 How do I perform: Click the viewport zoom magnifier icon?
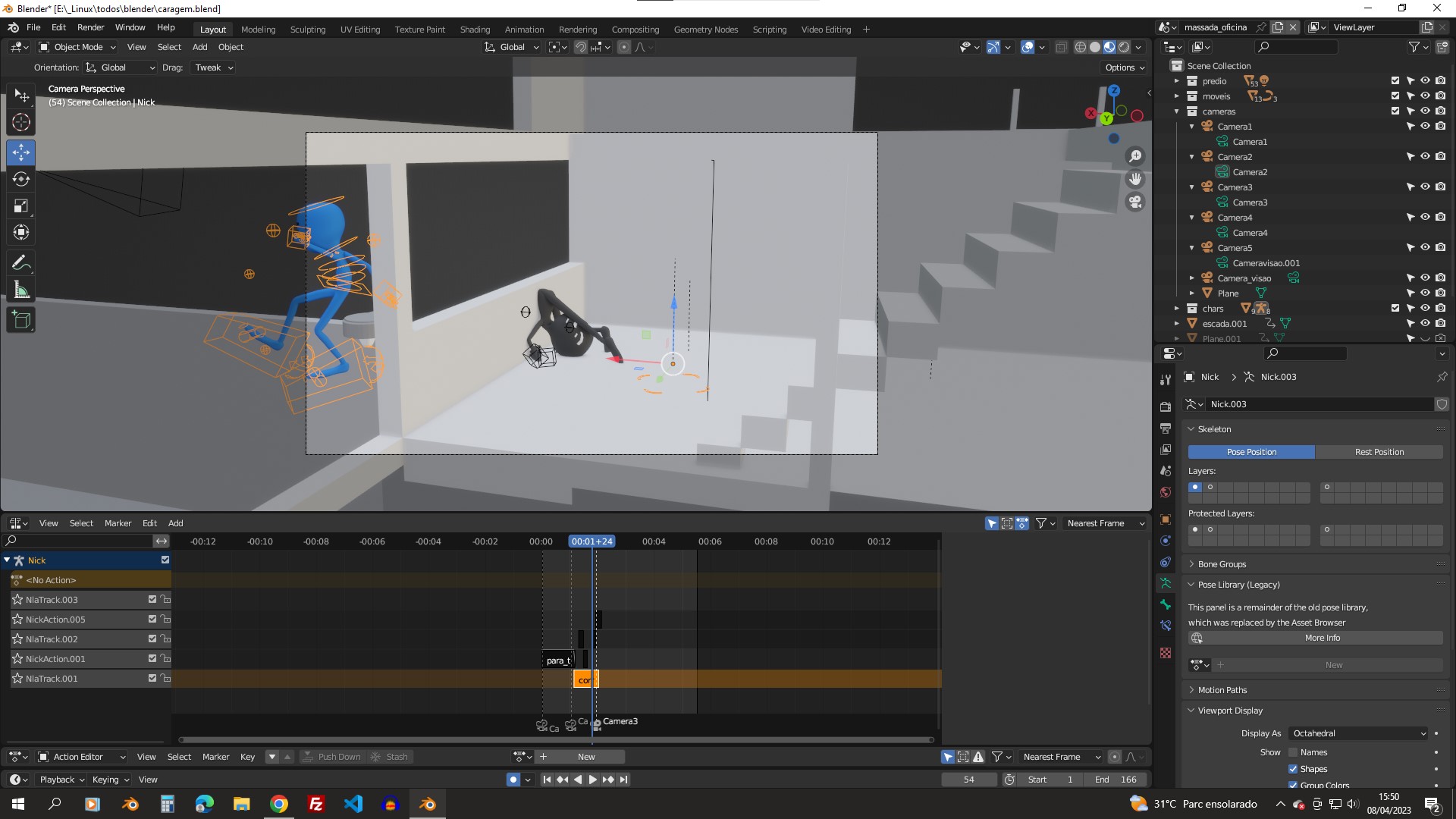click(1135, 156)
